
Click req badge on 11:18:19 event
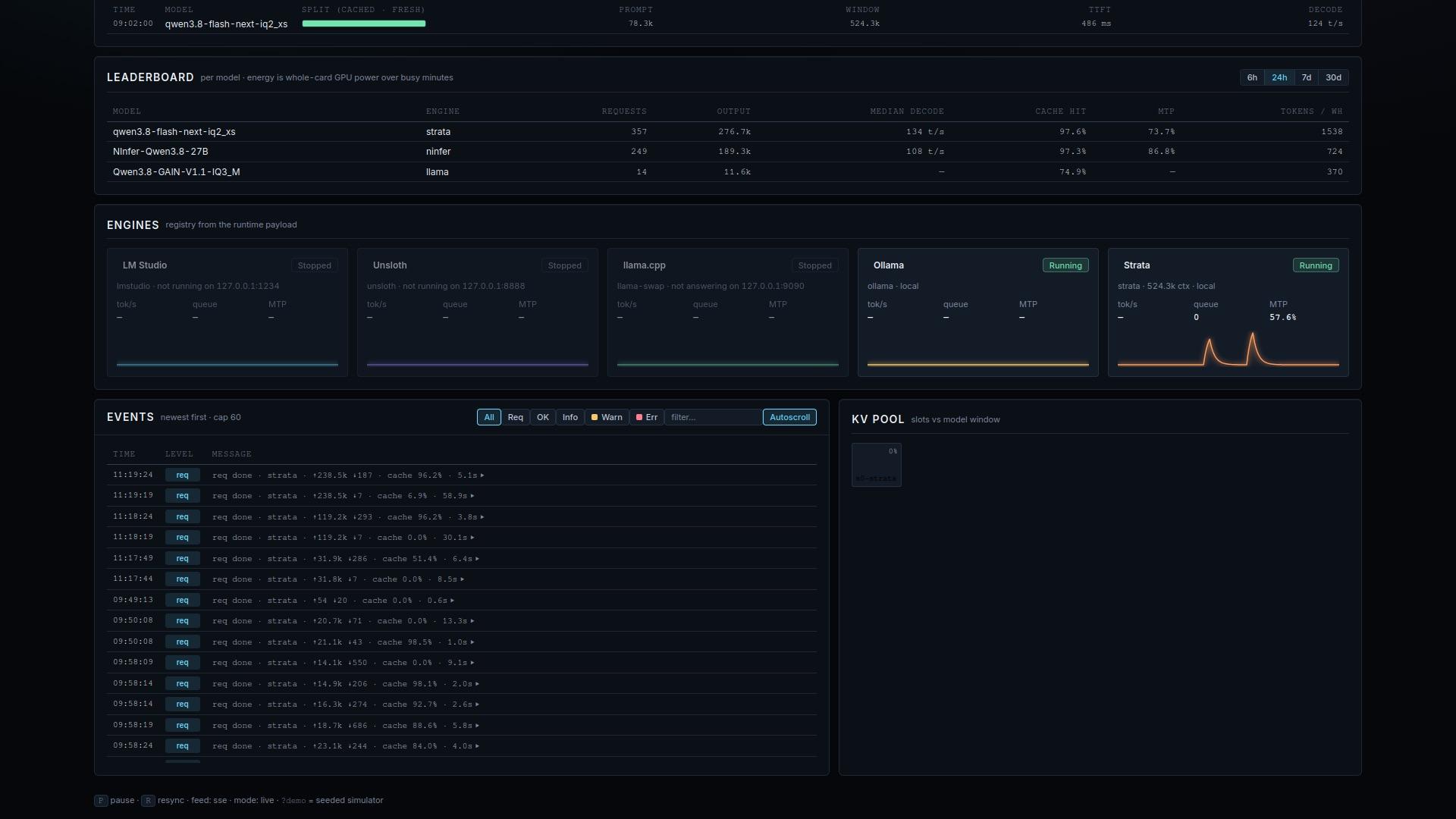point(182,538)
